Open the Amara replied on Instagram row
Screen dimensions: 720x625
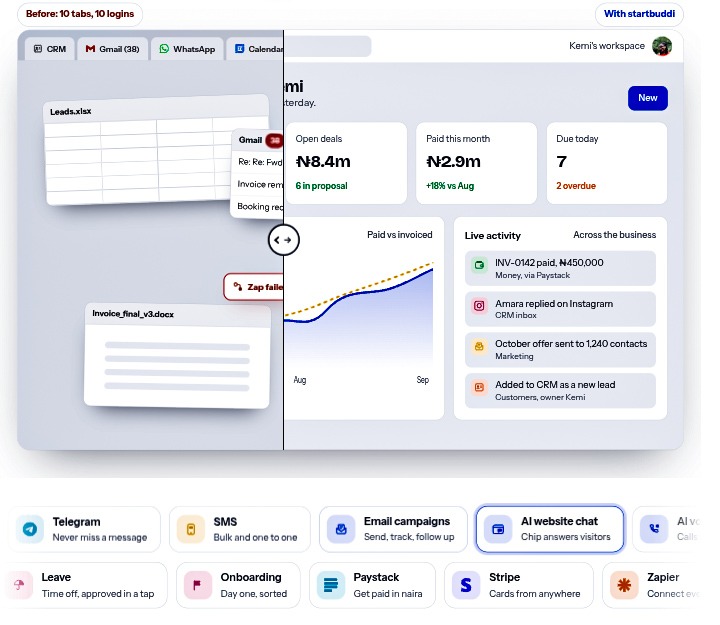[x=560, y=309]
